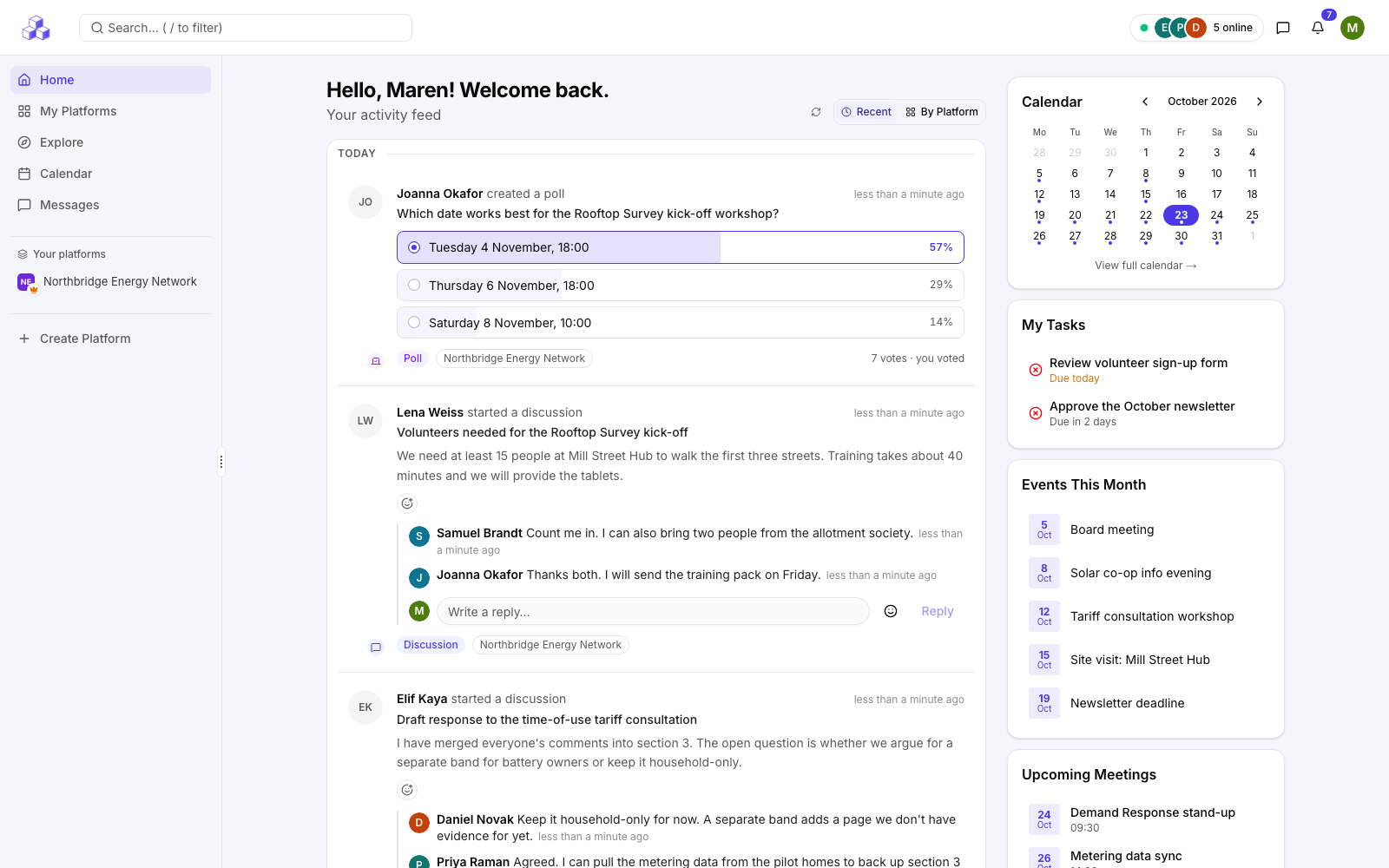Viewport: 1389px width, 868px height.
Task: Select October 23 in calendar
Action: [x=1181, y=215]
